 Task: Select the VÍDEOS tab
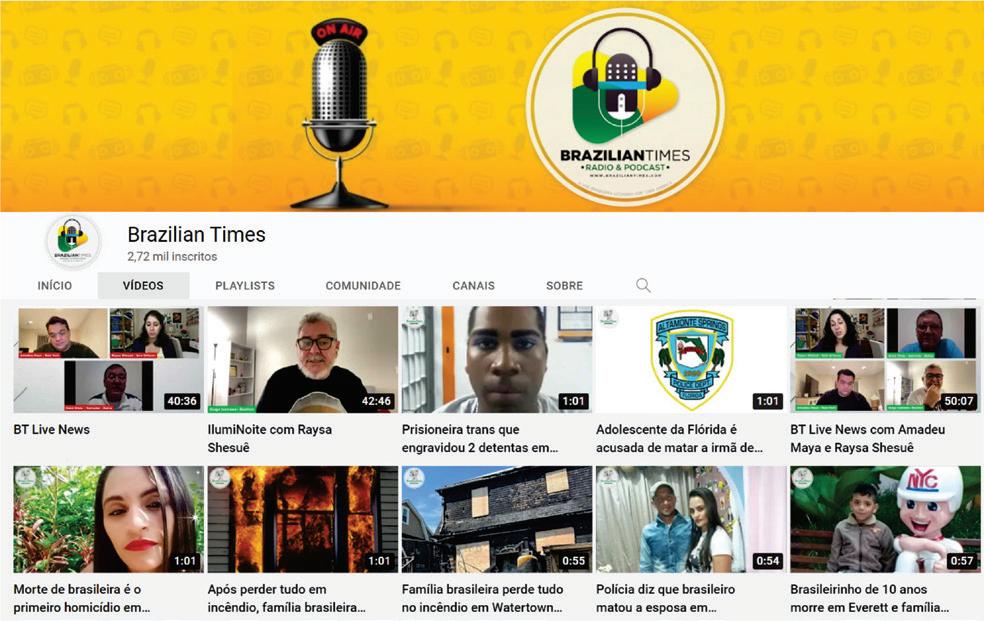tap(143, 285)
